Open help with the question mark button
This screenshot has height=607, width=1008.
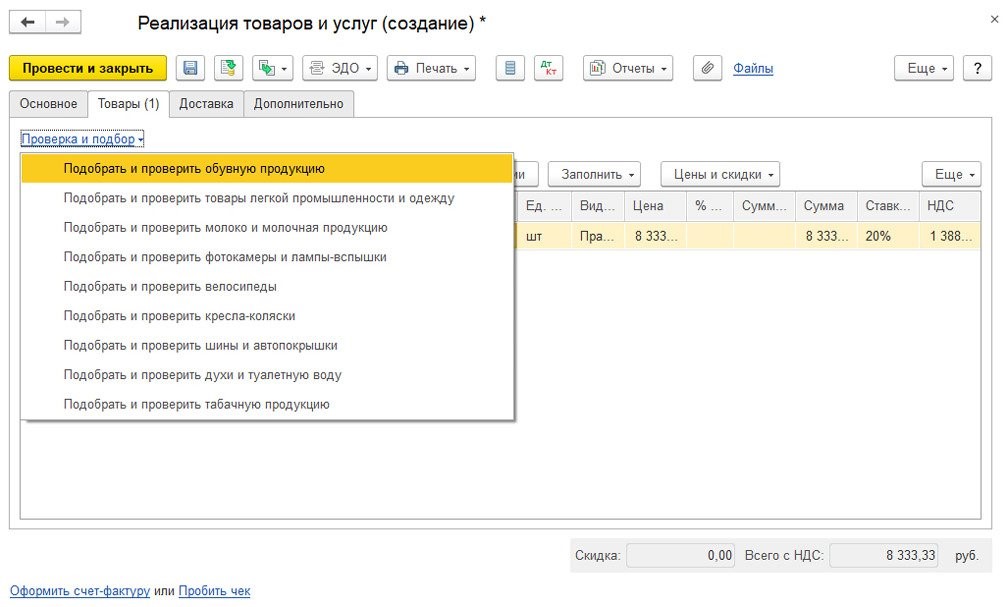[976, 68]
